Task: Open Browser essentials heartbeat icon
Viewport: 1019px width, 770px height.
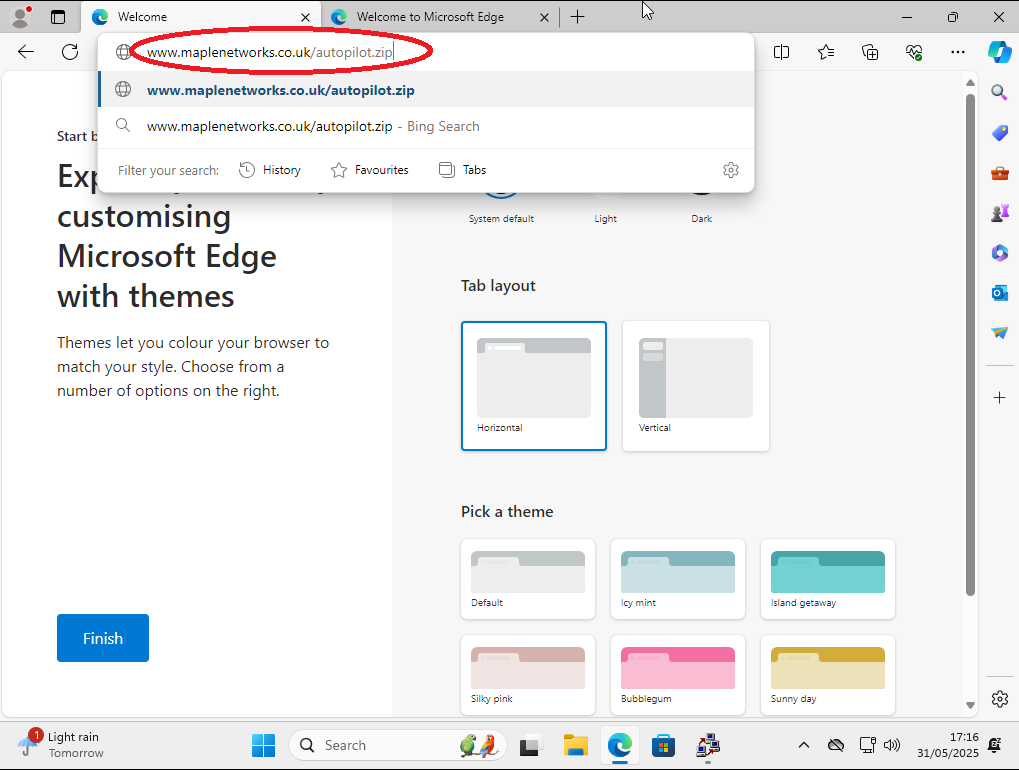Action: pos(913,52)
